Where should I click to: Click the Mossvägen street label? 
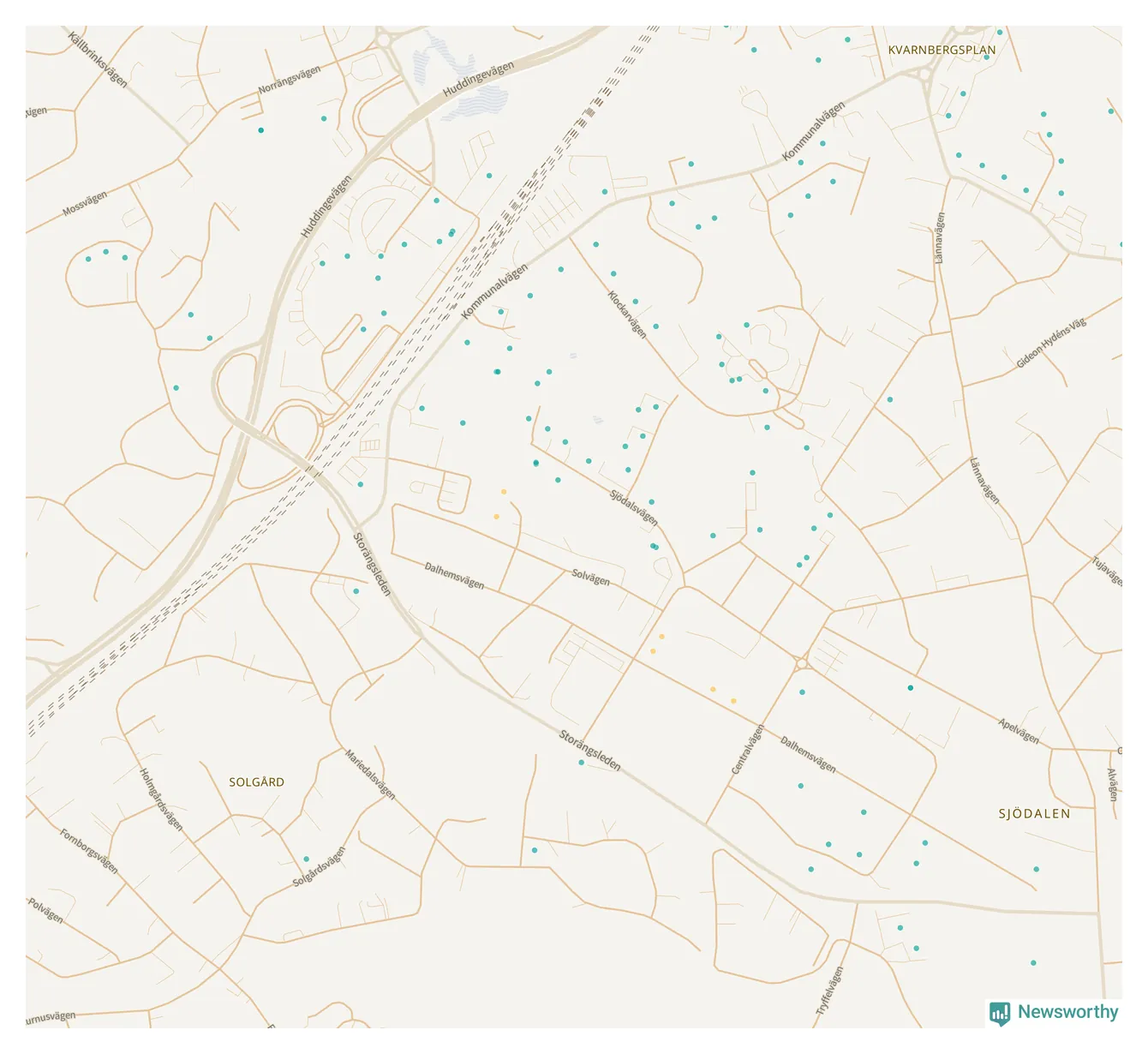(x=85, y=204)
